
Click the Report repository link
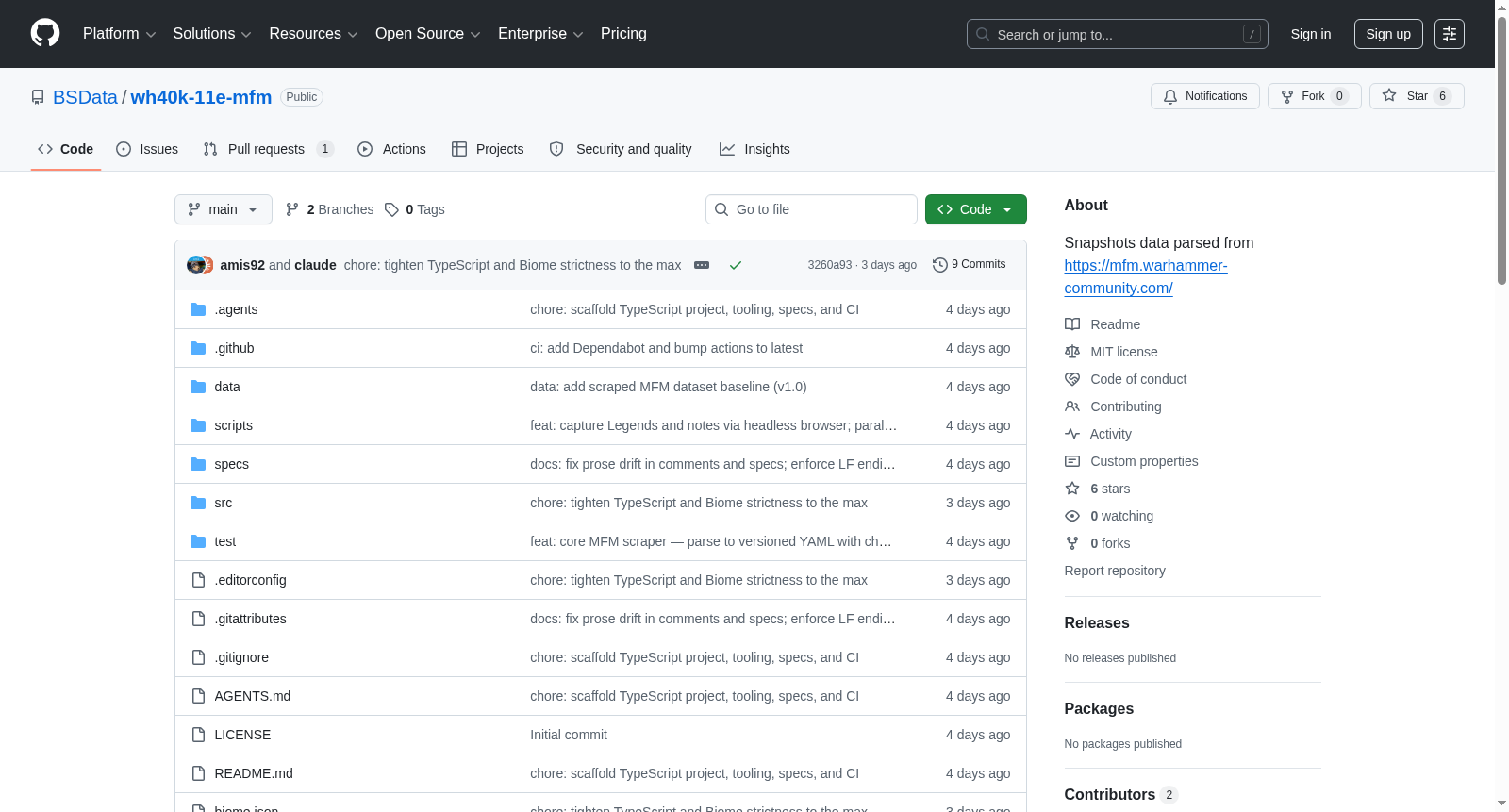[x=1115, y=571]
